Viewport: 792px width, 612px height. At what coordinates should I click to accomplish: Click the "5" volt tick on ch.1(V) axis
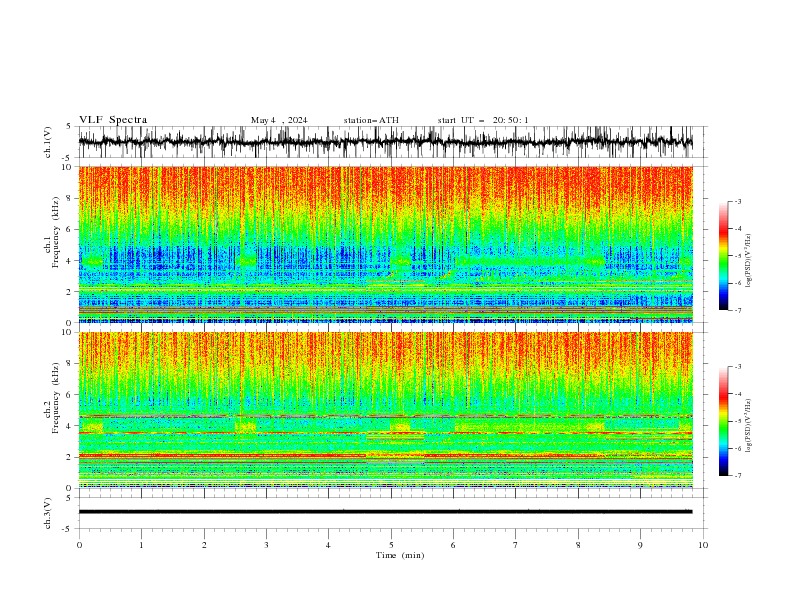click(x=69, y=126)
